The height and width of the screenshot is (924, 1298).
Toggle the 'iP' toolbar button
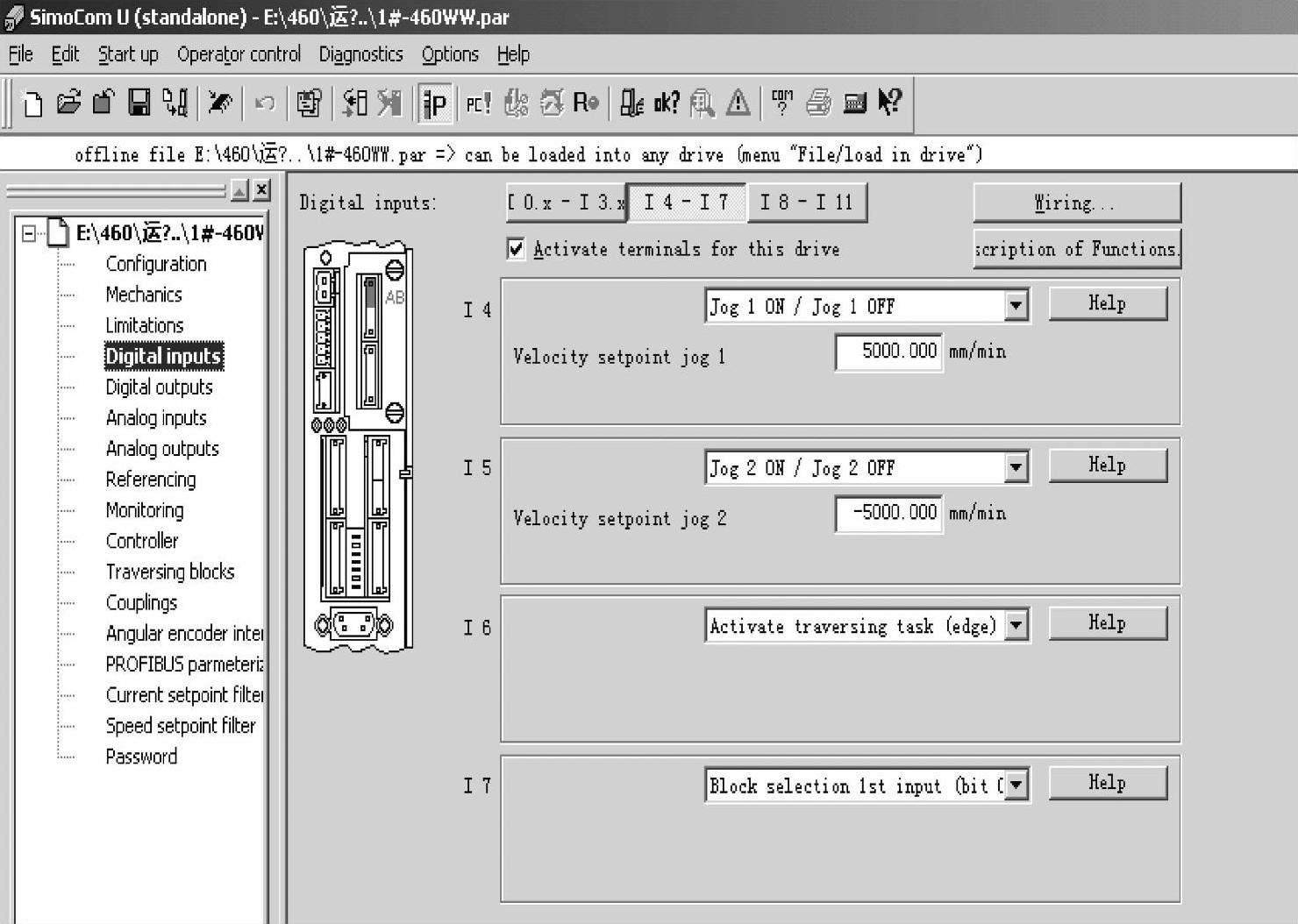435,103
